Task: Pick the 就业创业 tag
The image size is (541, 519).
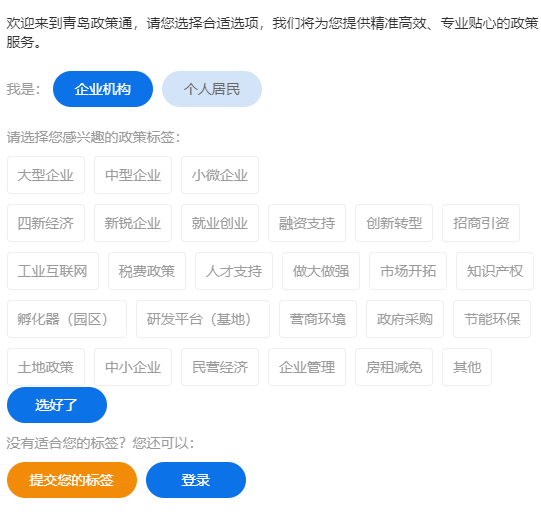Action: point(220,223)
